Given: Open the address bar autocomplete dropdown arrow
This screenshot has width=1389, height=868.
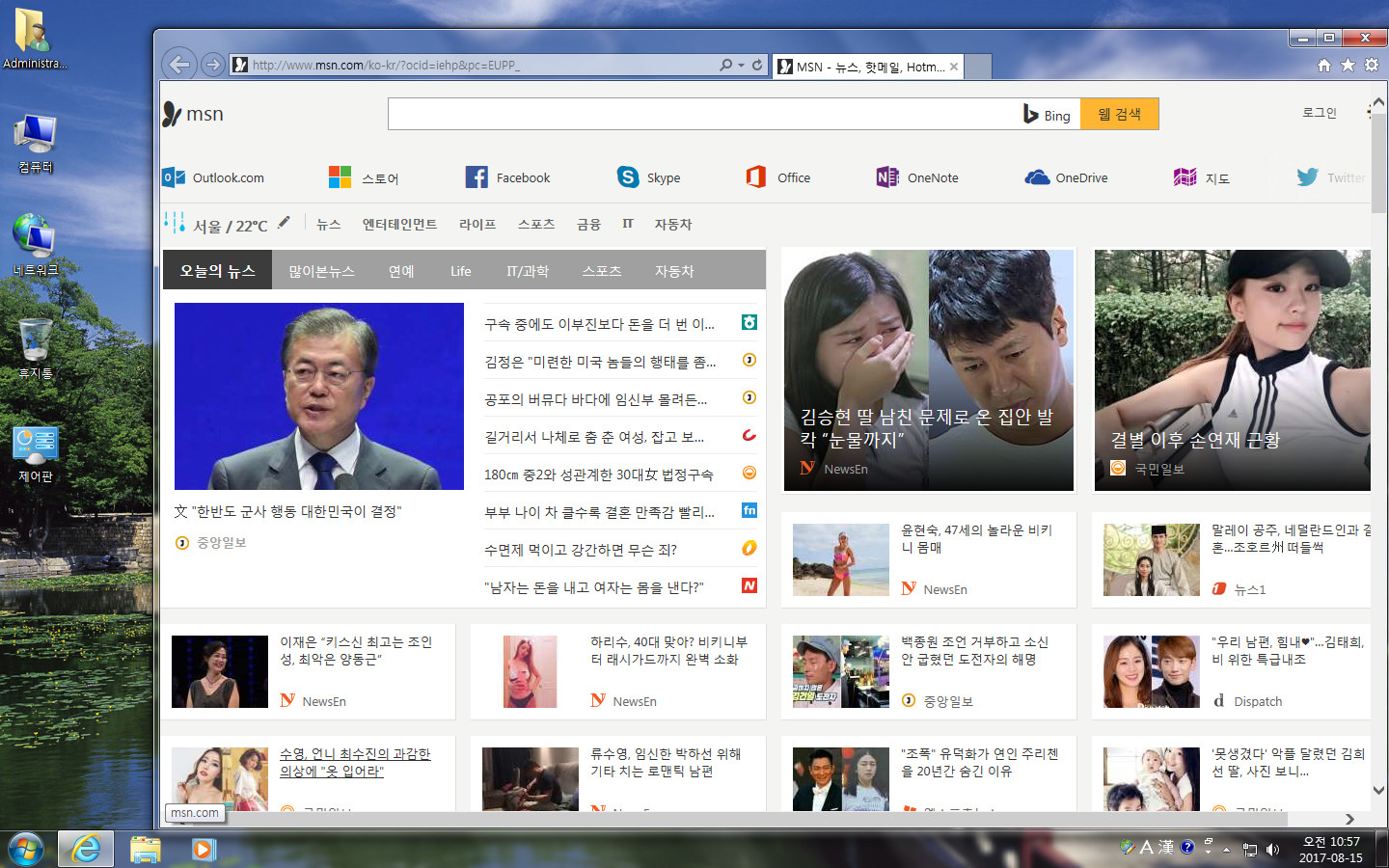Looking at the screenshot, I should pos(741,65).
